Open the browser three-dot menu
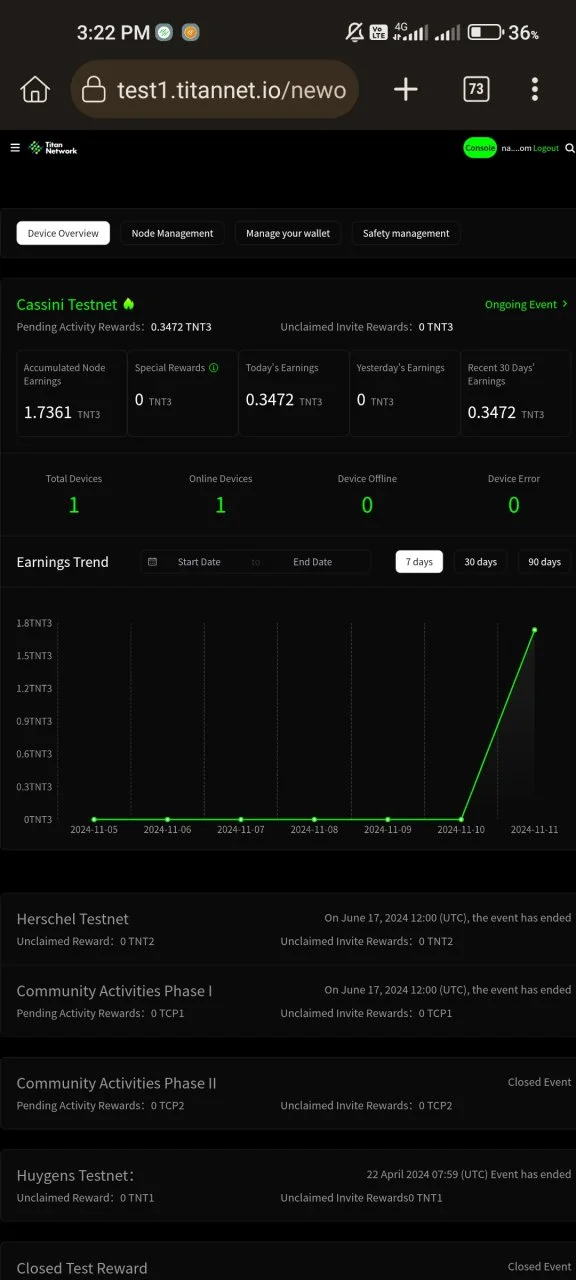Viewport: 576px width, 1280px height. coord(535,89)
